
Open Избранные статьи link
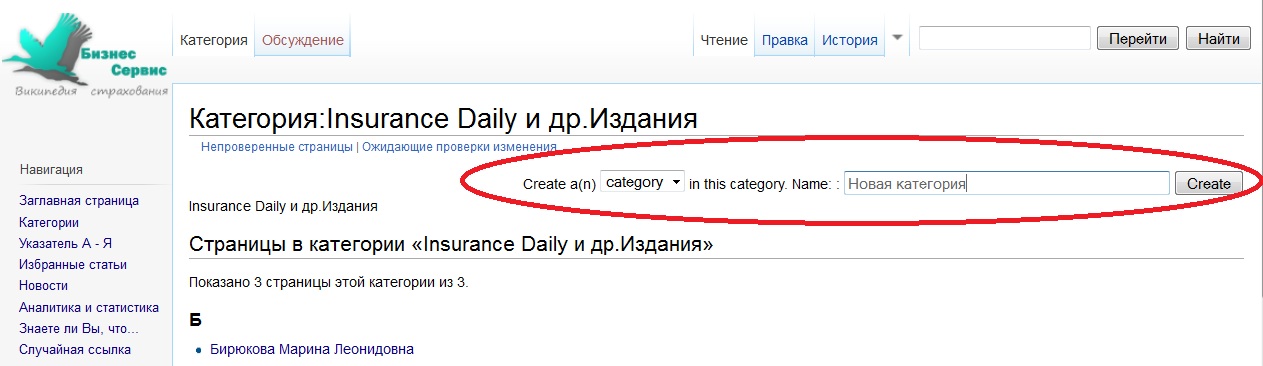[x=73, y=265]
